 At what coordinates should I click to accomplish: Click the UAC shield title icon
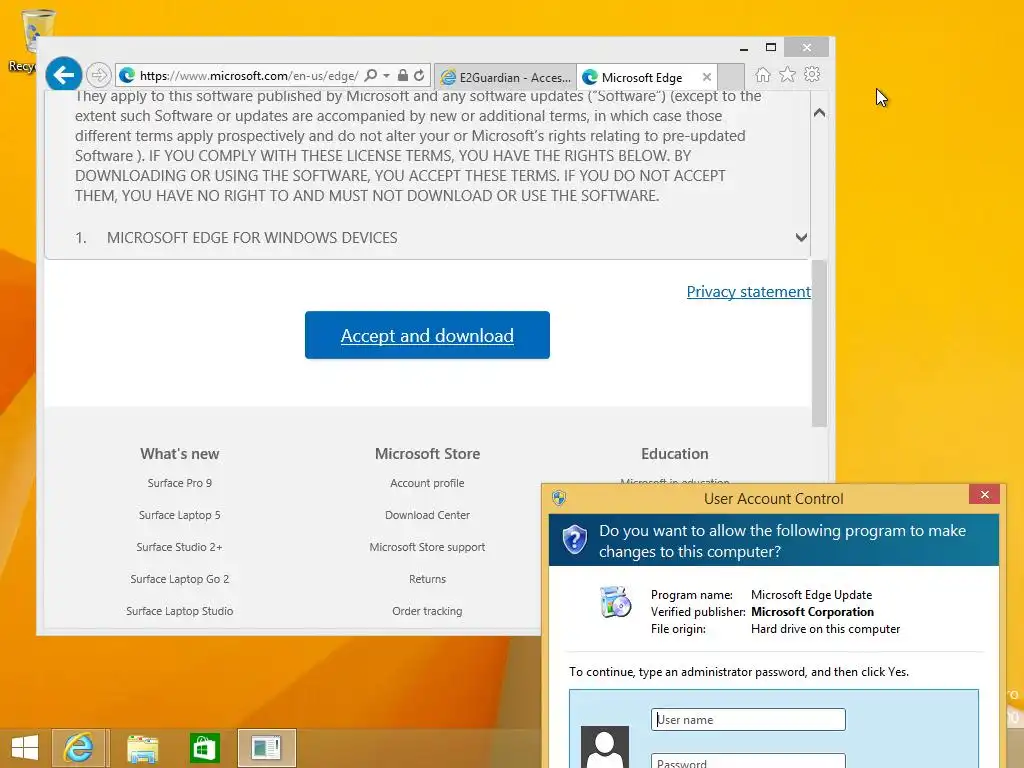coord(559,498)
